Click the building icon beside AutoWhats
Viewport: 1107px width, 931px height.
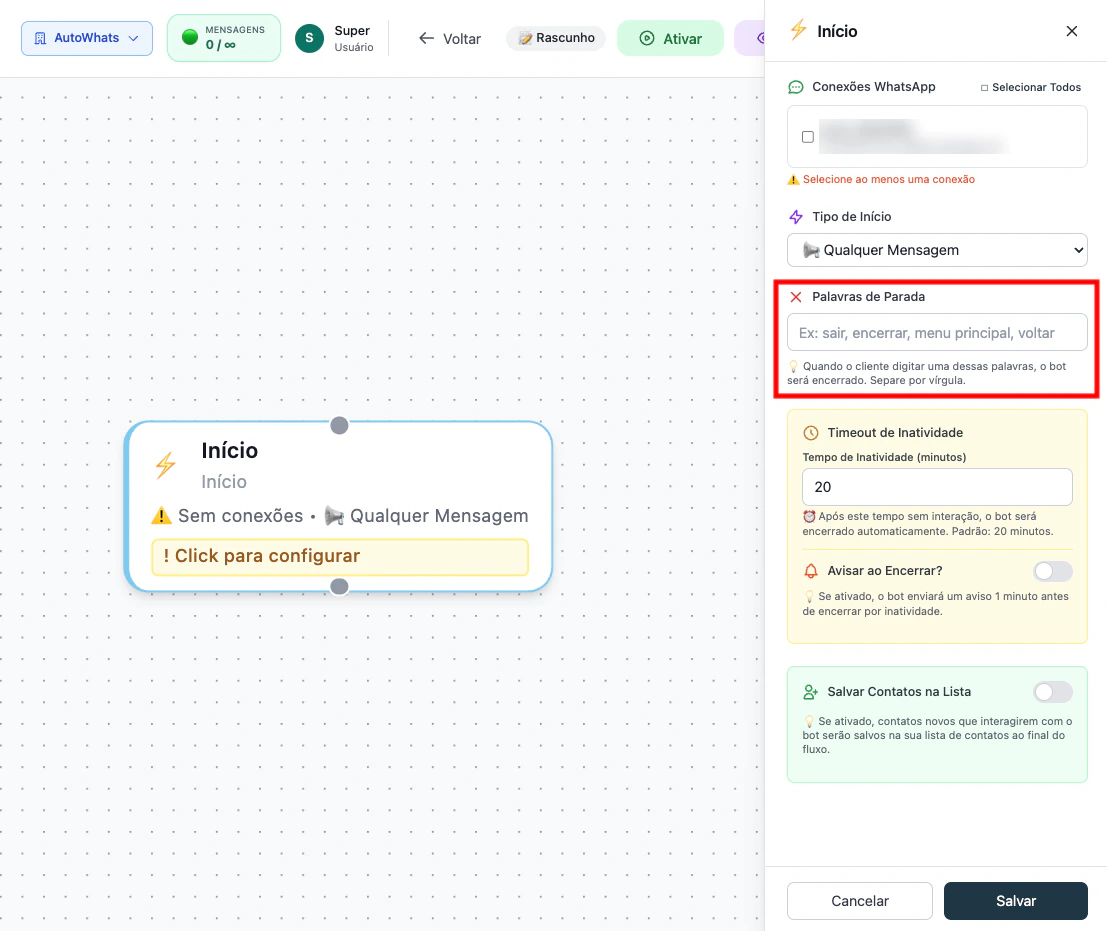click(40, 38)
